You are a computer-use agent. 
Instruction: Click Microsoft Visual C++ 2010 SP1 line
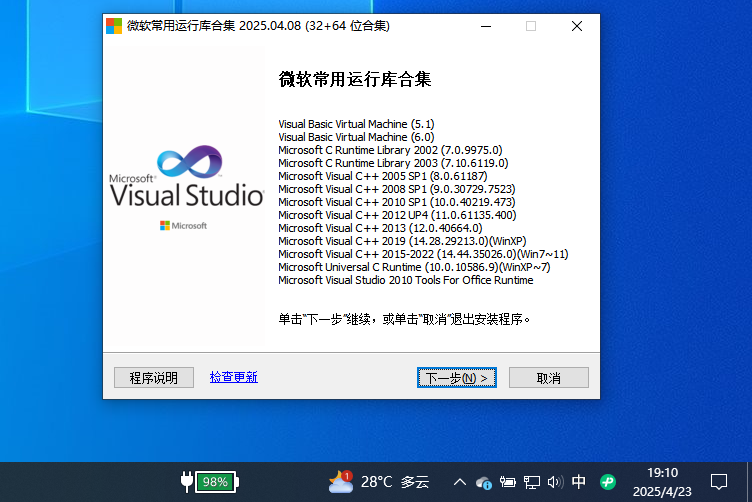pos(397,202)
